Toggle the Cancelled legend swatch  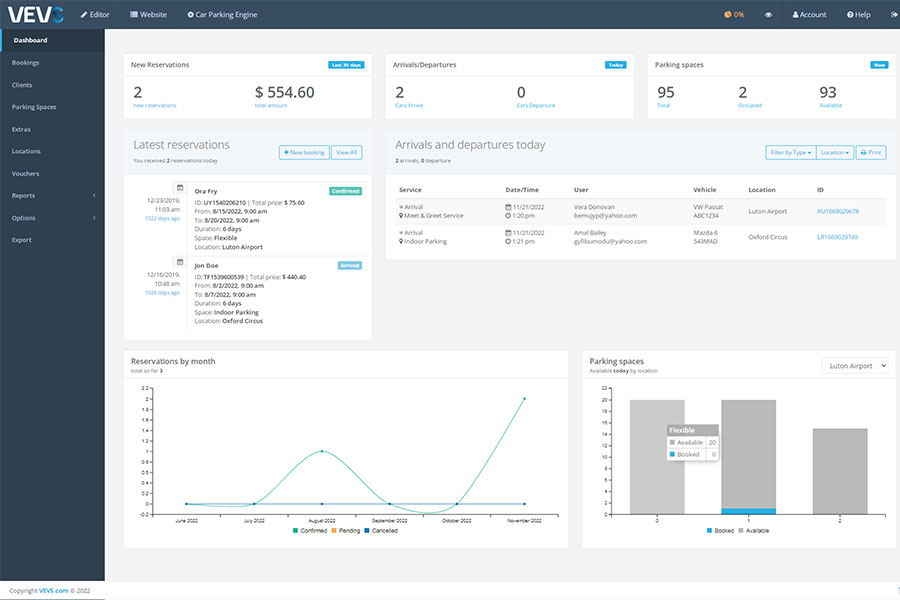(367, 531)
